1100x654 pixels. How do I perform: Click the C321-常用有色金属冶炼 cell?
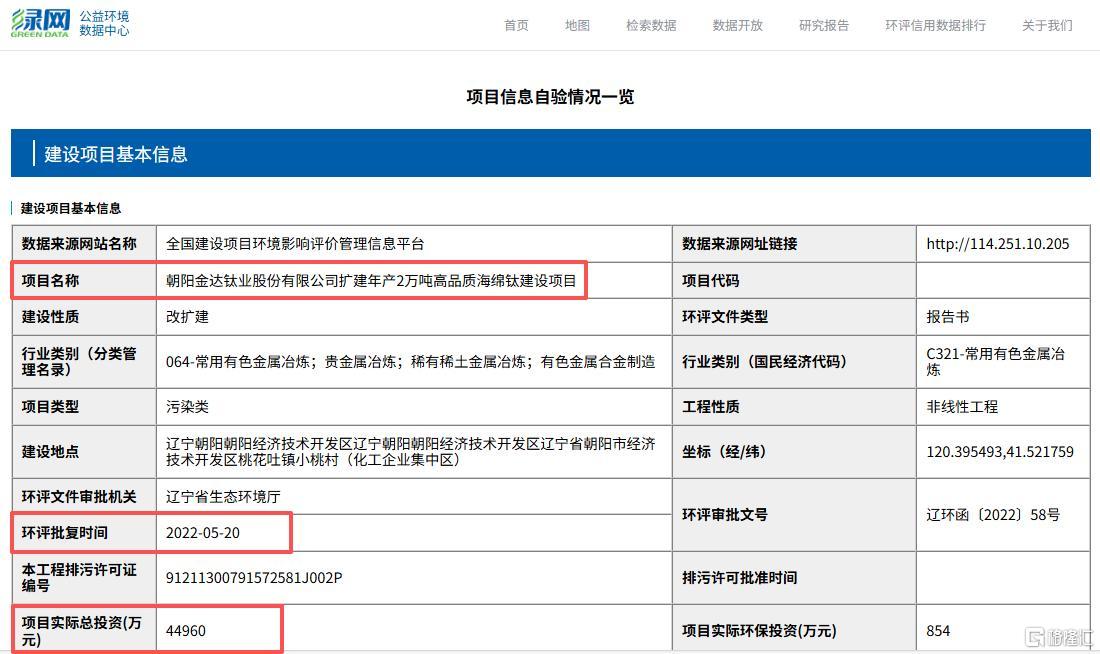[x=1003, y=361]
